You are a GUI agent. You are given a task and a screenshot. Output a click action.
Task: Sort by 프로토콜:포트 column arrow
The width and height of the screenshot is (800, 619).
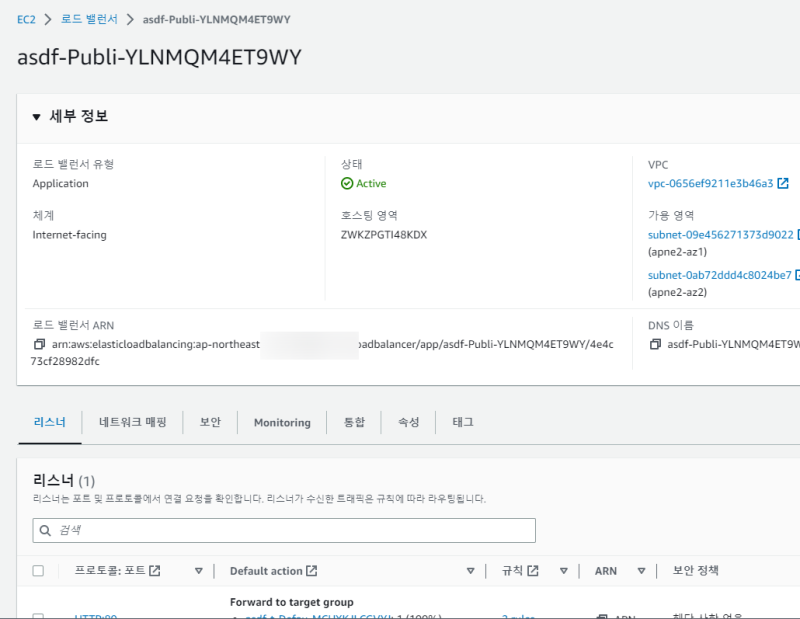(x=199, y=571)
